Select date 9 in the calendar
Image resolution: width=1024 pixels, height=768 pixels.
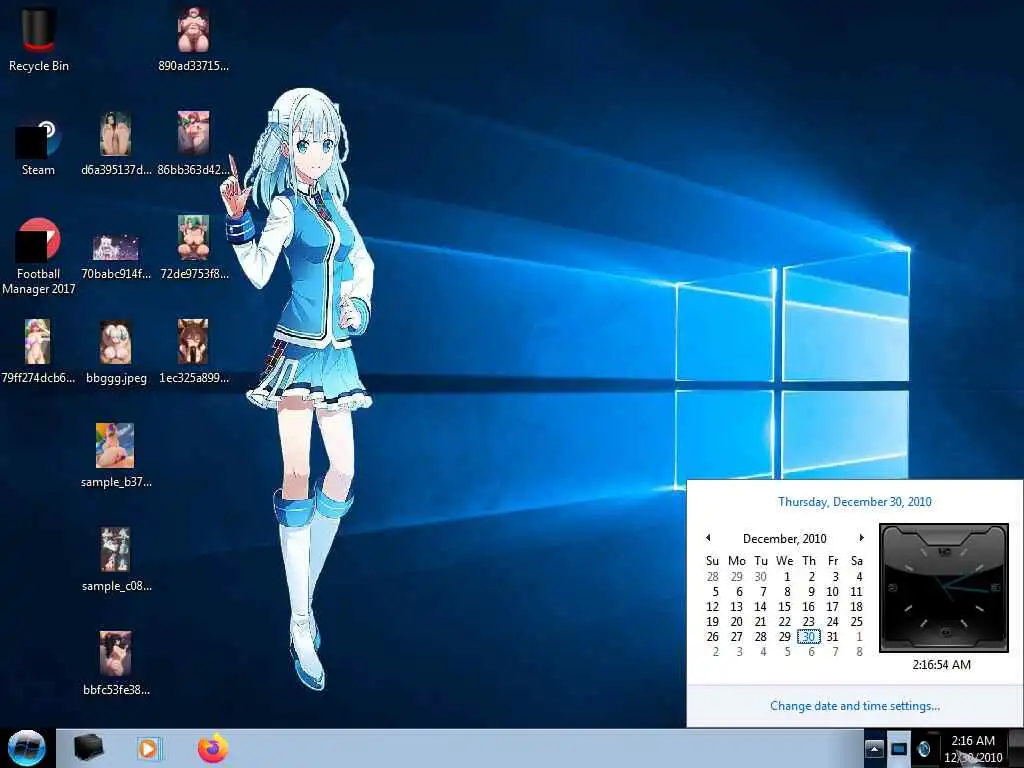click(810, 592)
